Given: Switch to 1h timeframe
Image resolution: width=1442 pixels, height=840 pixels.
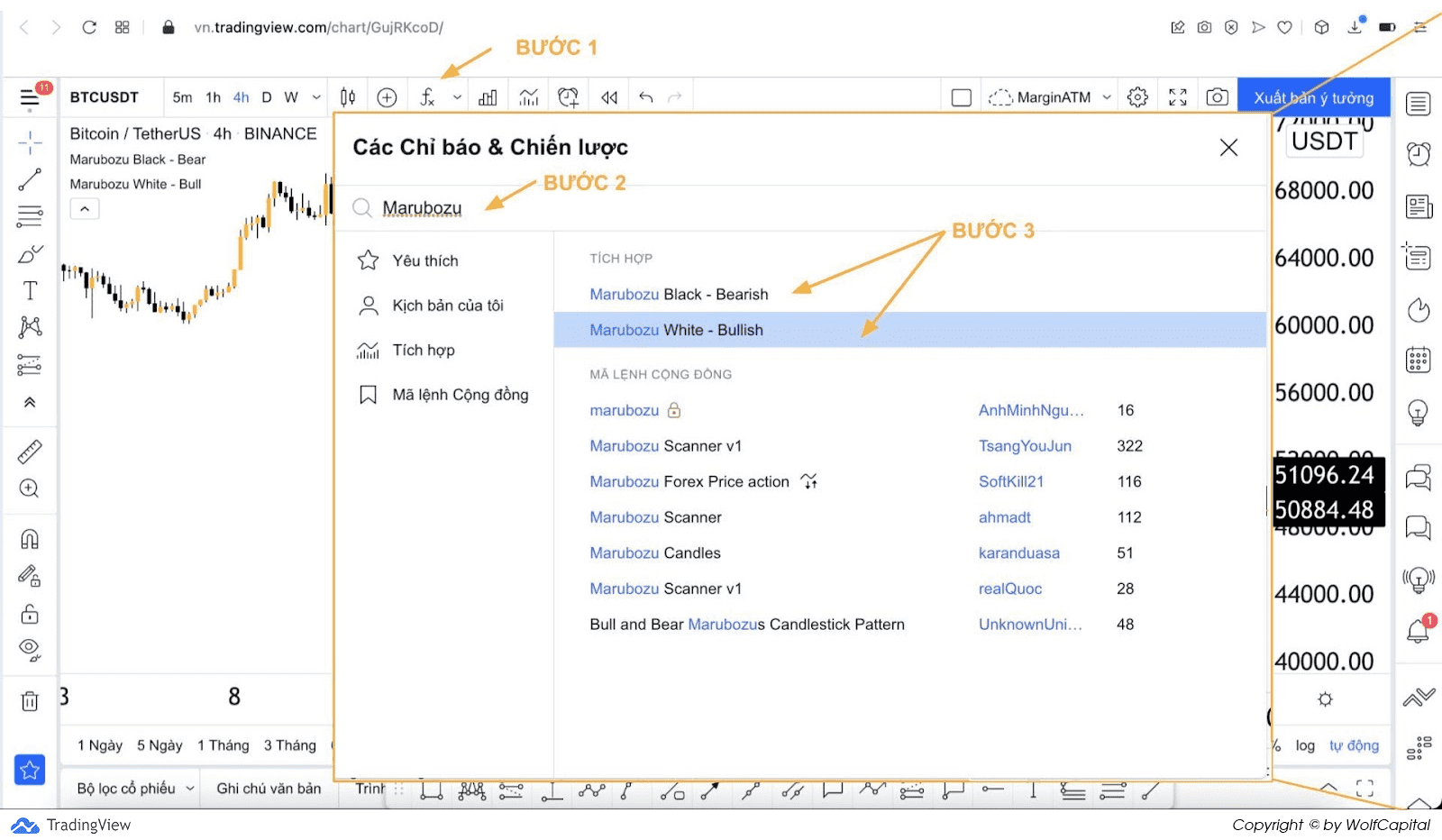Looking at the screenshot, I should [x=214, y=97].
